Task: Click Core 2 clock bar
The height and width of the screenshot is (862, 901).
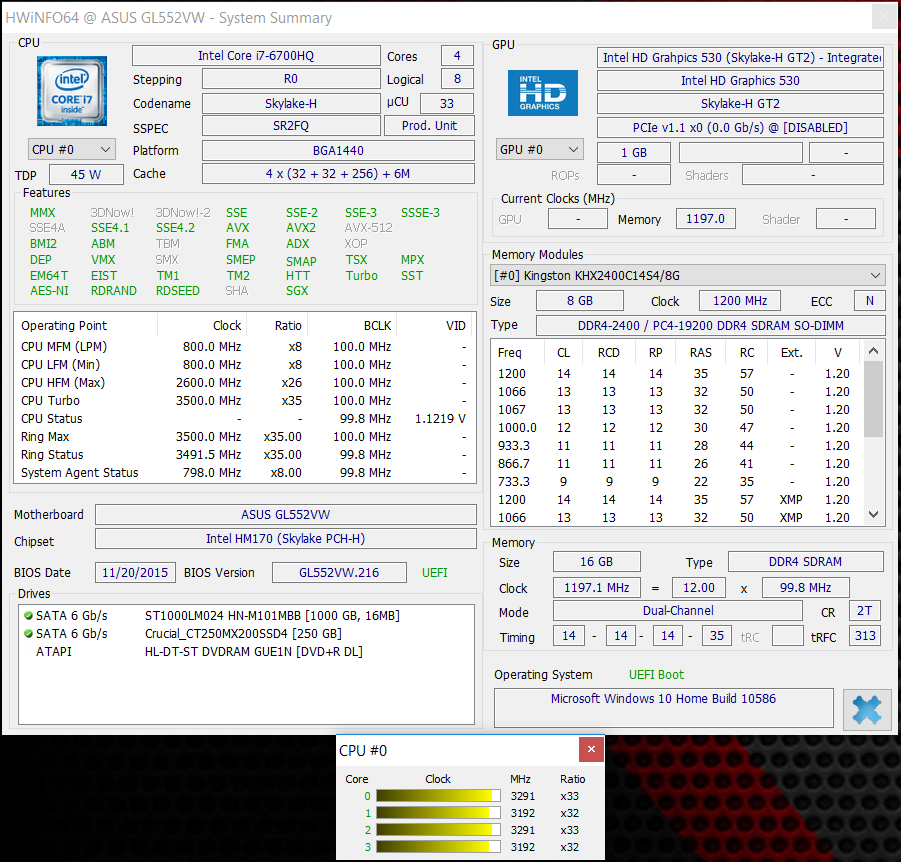Action: click(x=438, y=830)
